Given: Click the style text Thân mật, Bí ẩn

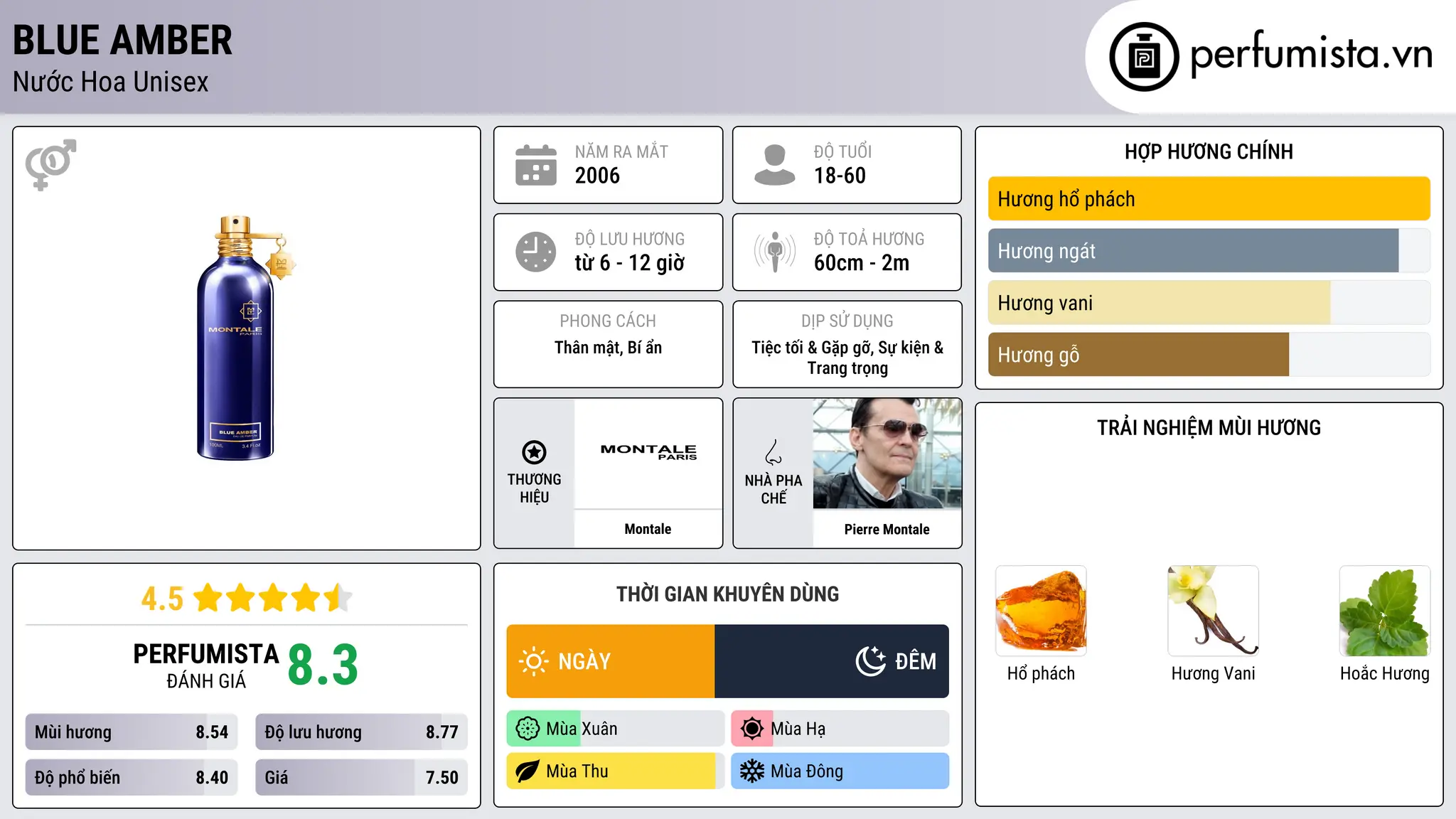Looking at the screenshot, I should [608, 348].
